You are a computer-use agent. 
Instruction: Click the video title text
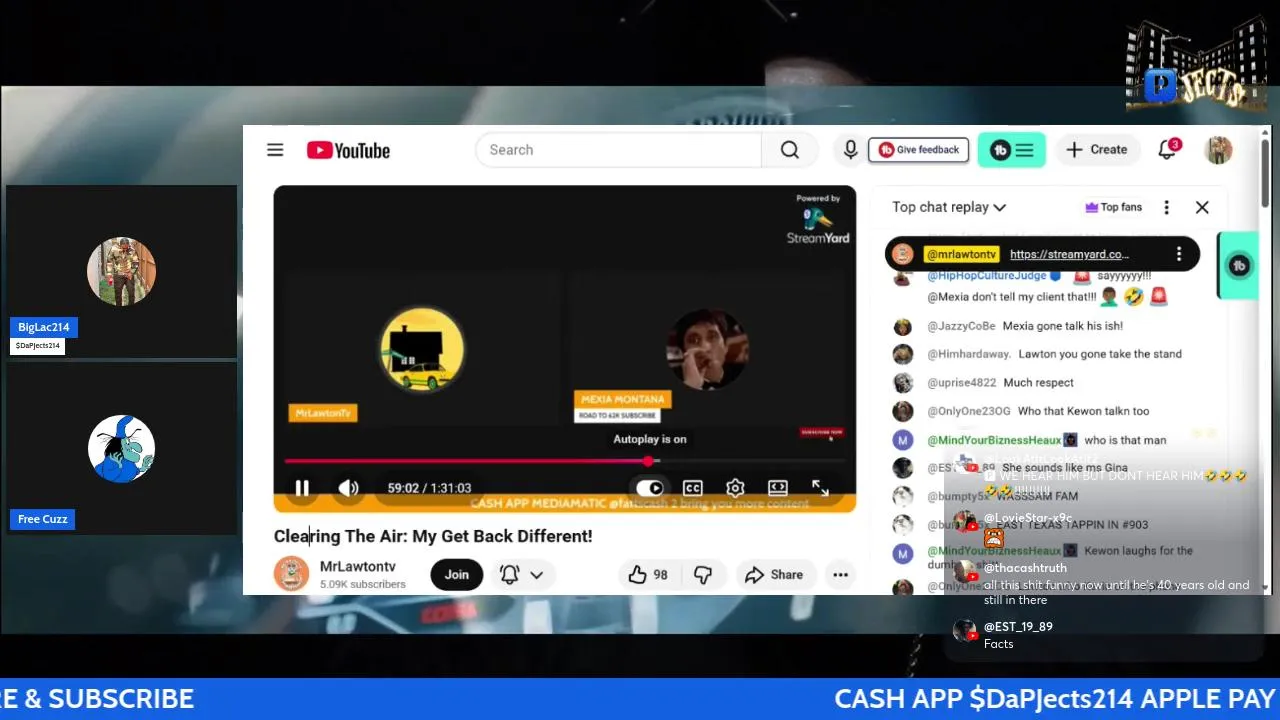click(x=433, y=536)
